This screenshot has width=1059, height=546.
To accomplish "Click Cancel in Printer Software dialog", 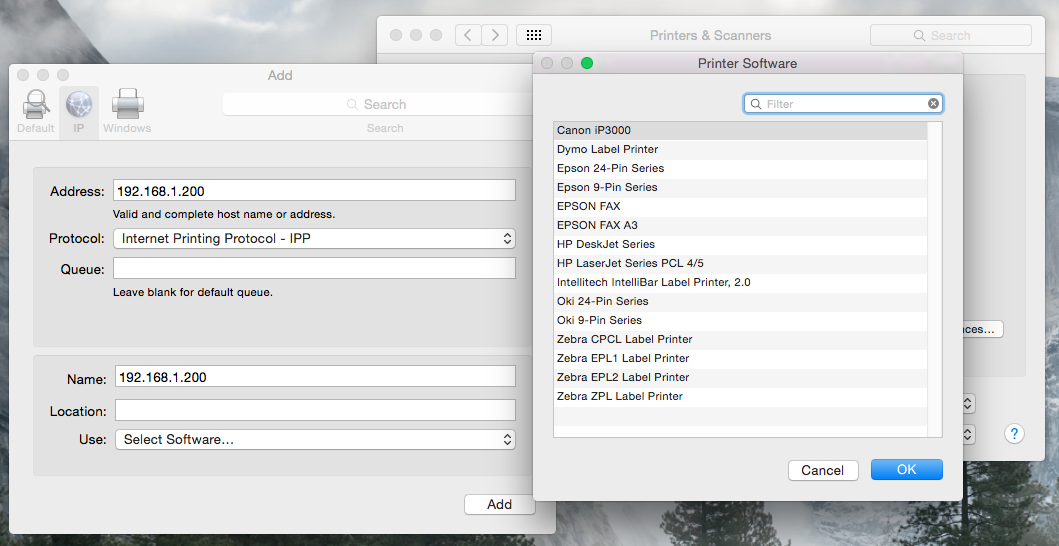I will [x=823, y=470].
